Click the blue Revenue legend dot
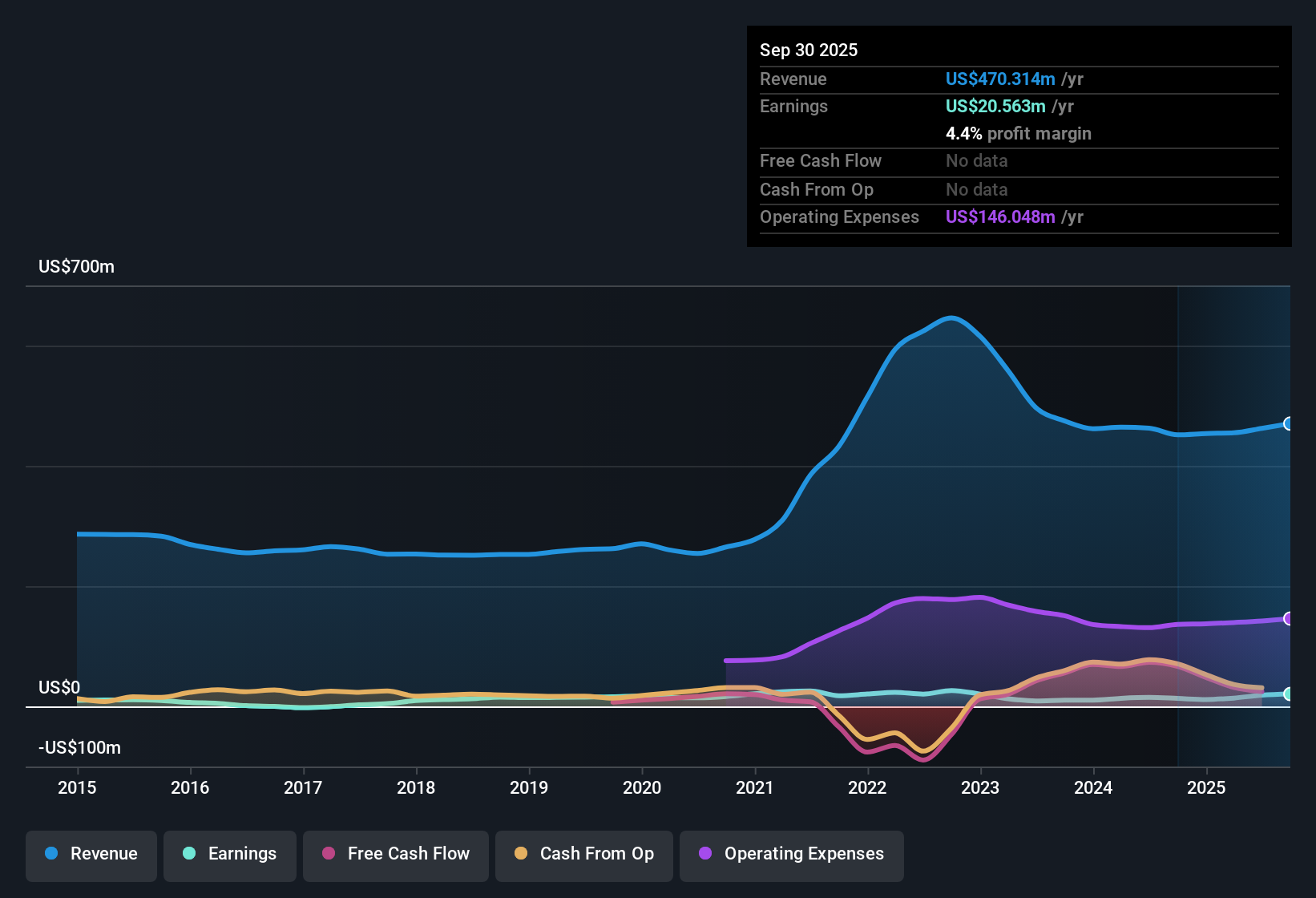This screenshot has height=898, width=1316. point(51,854)
